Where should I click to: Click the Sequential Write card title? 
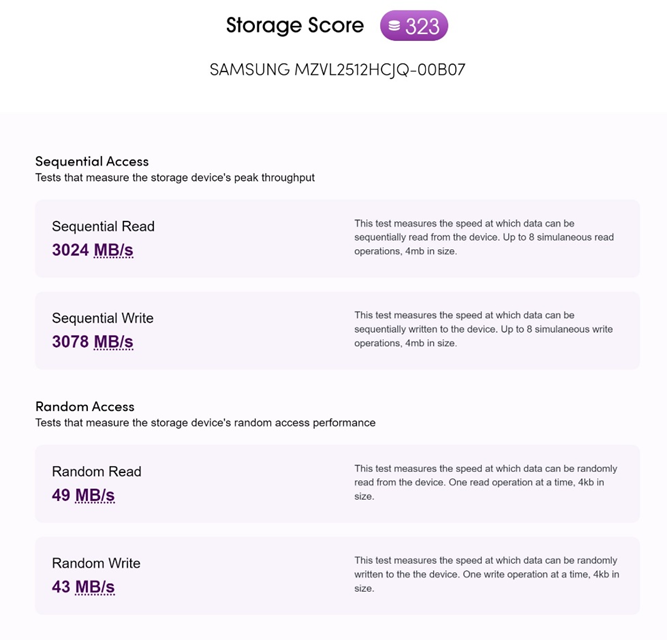pyautogui.click(x=103, y=318)
